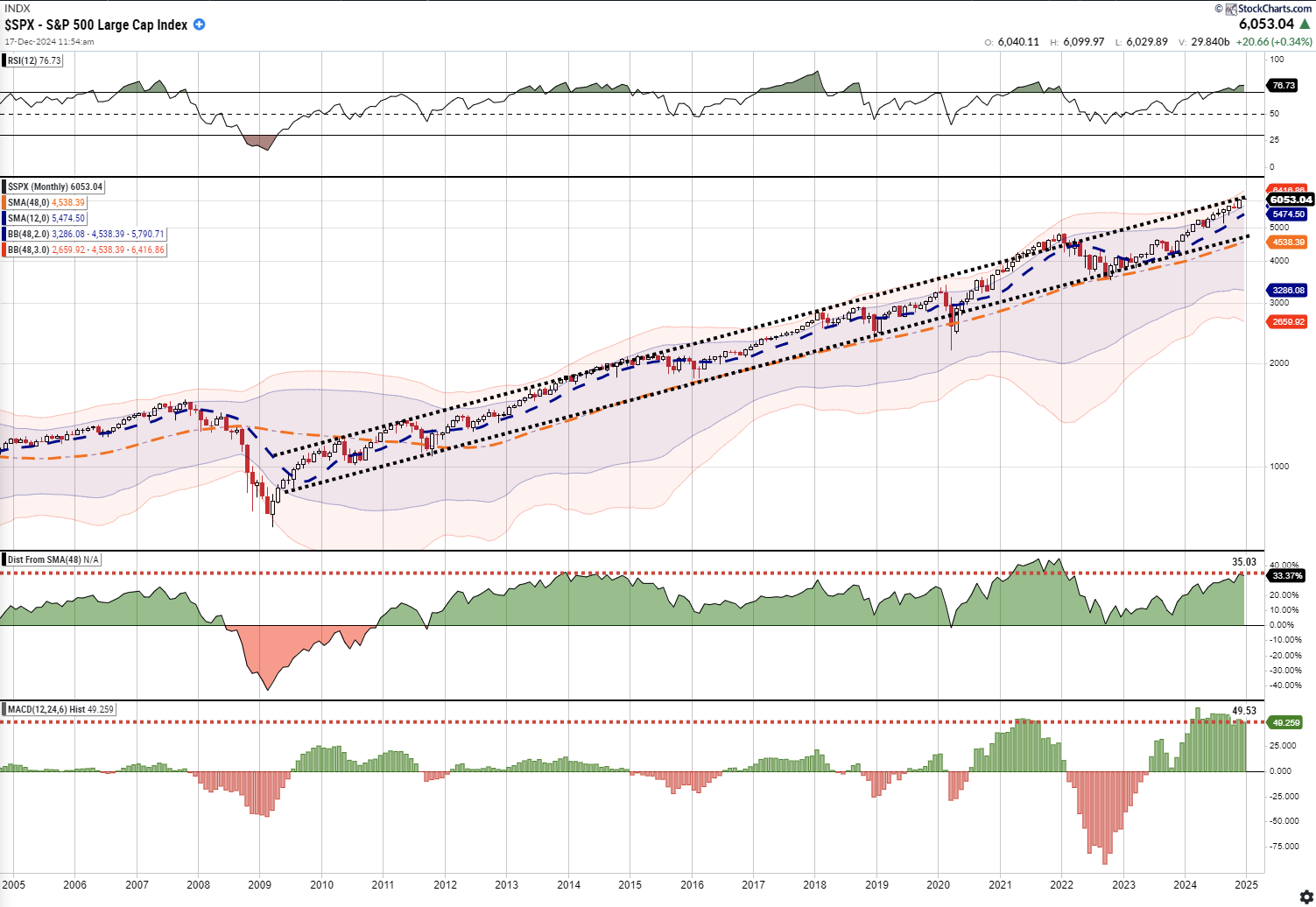Click the 6053.04 current price tag
Image resolution: width=1316 pixels, height=907 pixels.
coord(1290,200)
